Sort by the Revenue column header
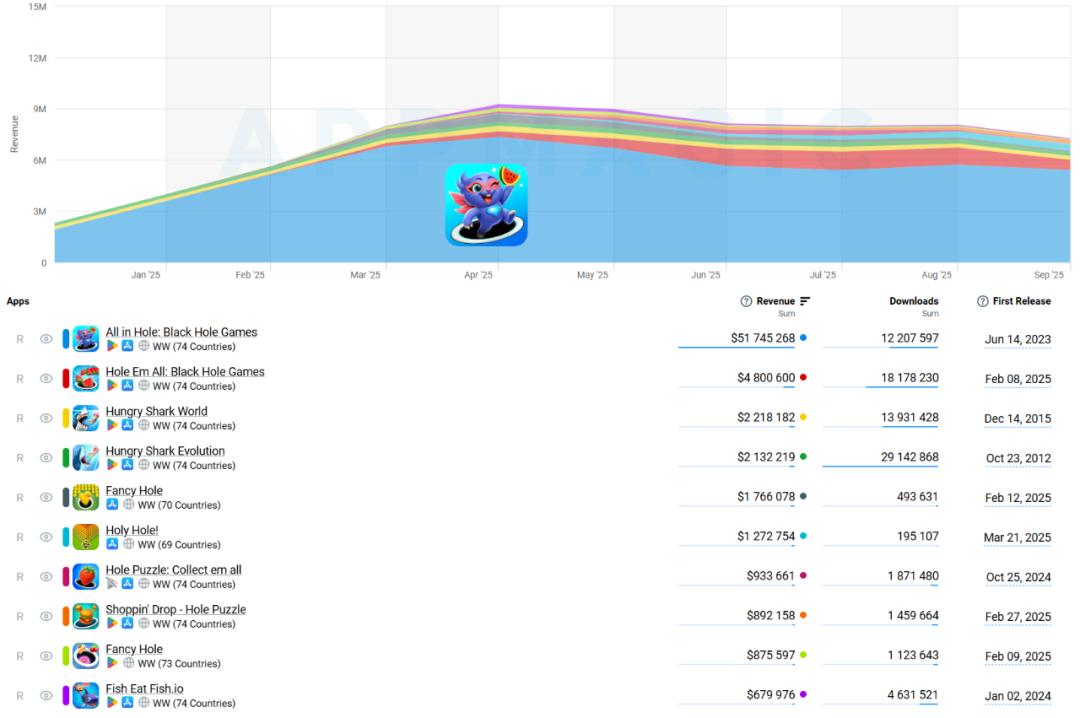The image size is (1080, 718). (776, 301)
